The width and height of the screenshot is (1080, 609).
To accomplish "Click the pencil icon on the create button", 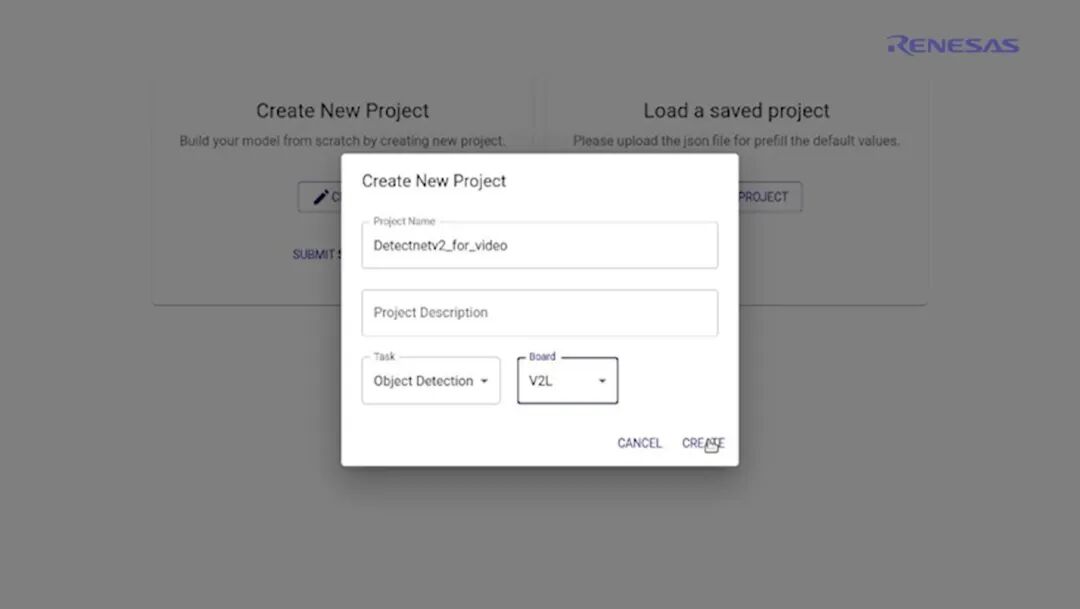I will [320, 197].
